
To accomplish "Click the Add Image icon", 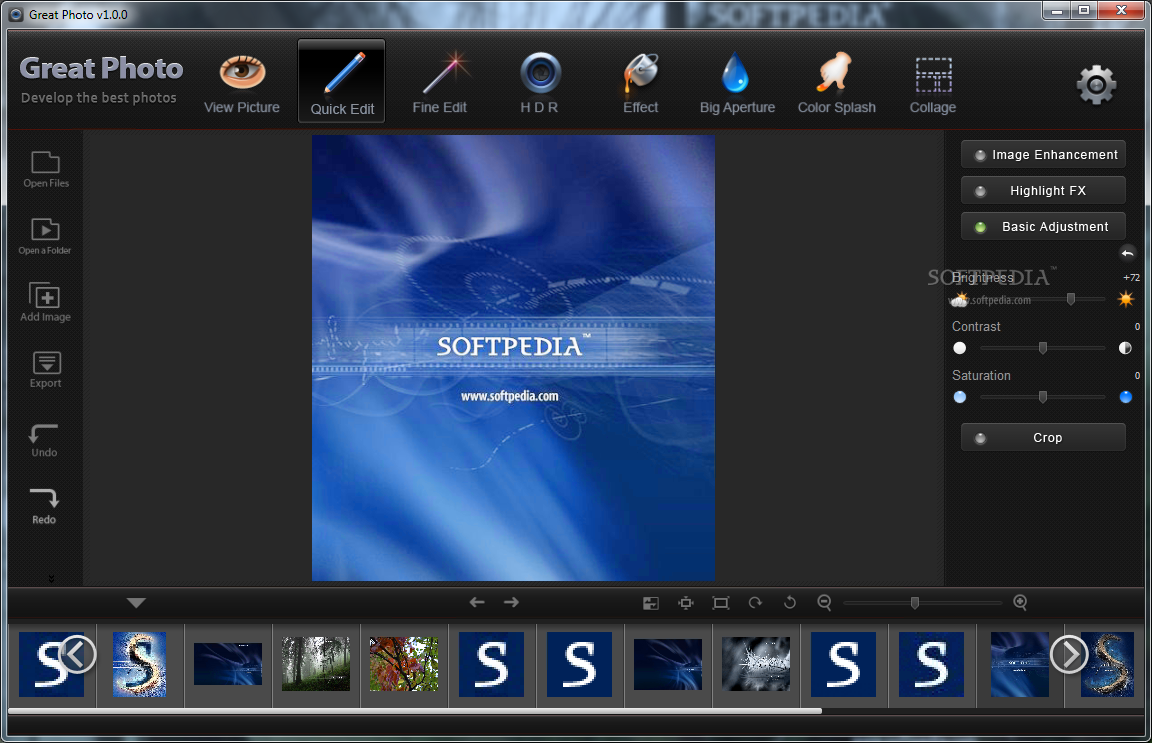I will click(x=46, y=302).
